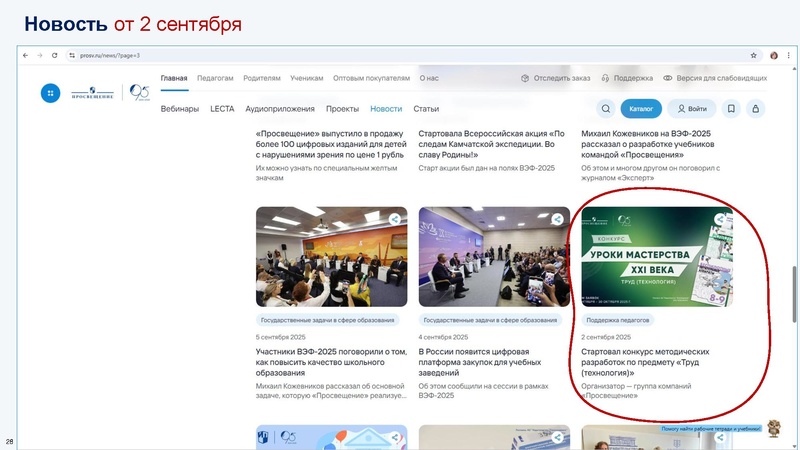
Task: Open the VEF conference hall photo
Action: [332, 257]
